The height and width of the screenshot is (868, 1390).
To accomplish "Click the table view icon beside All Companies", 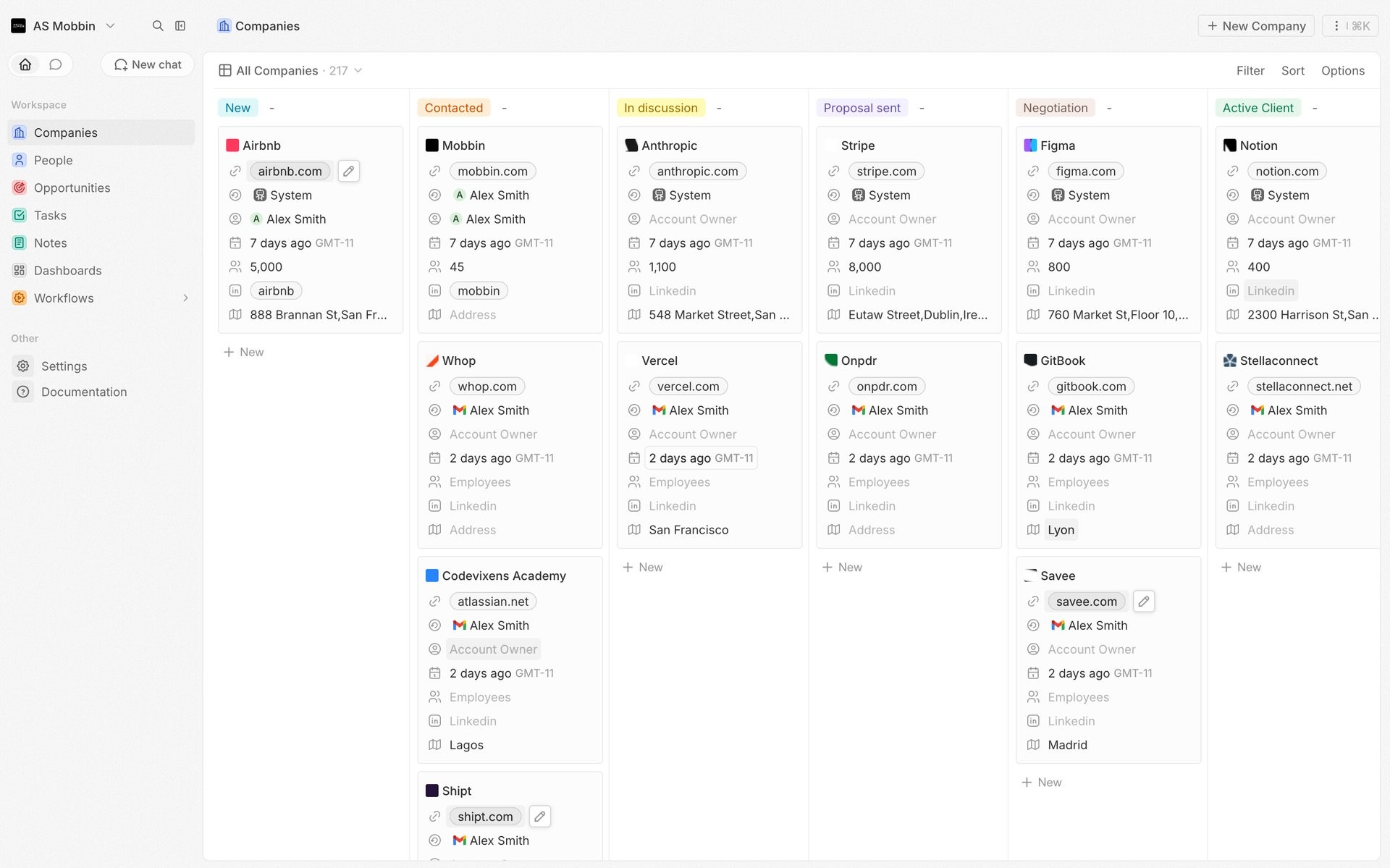I will pyautogui.click(x=225, y=70).
